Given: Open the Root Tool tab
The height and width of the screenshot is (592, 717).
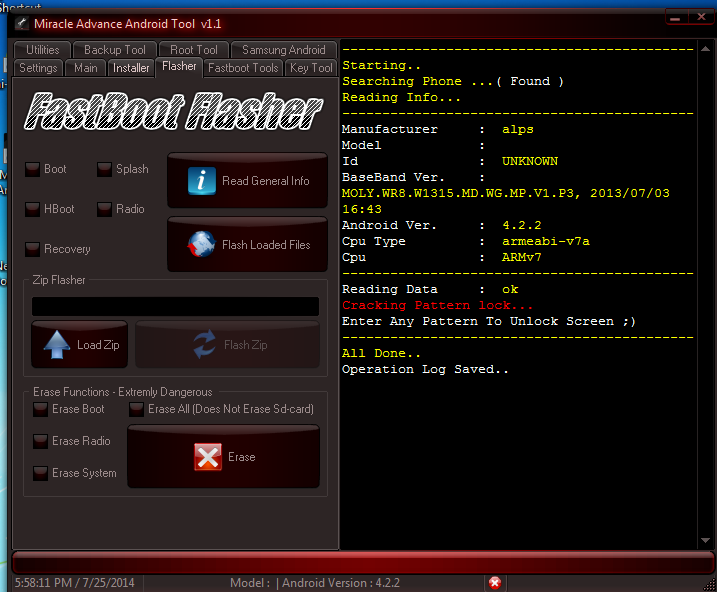Looking at the screenshot, I should point(194,50).
